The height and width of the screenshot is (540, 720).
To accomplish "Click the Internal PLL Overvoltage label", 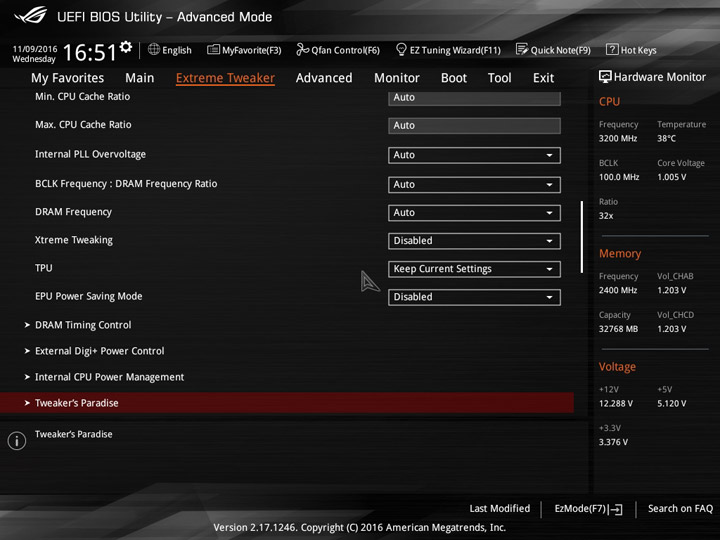I will [x=90, y=154].
